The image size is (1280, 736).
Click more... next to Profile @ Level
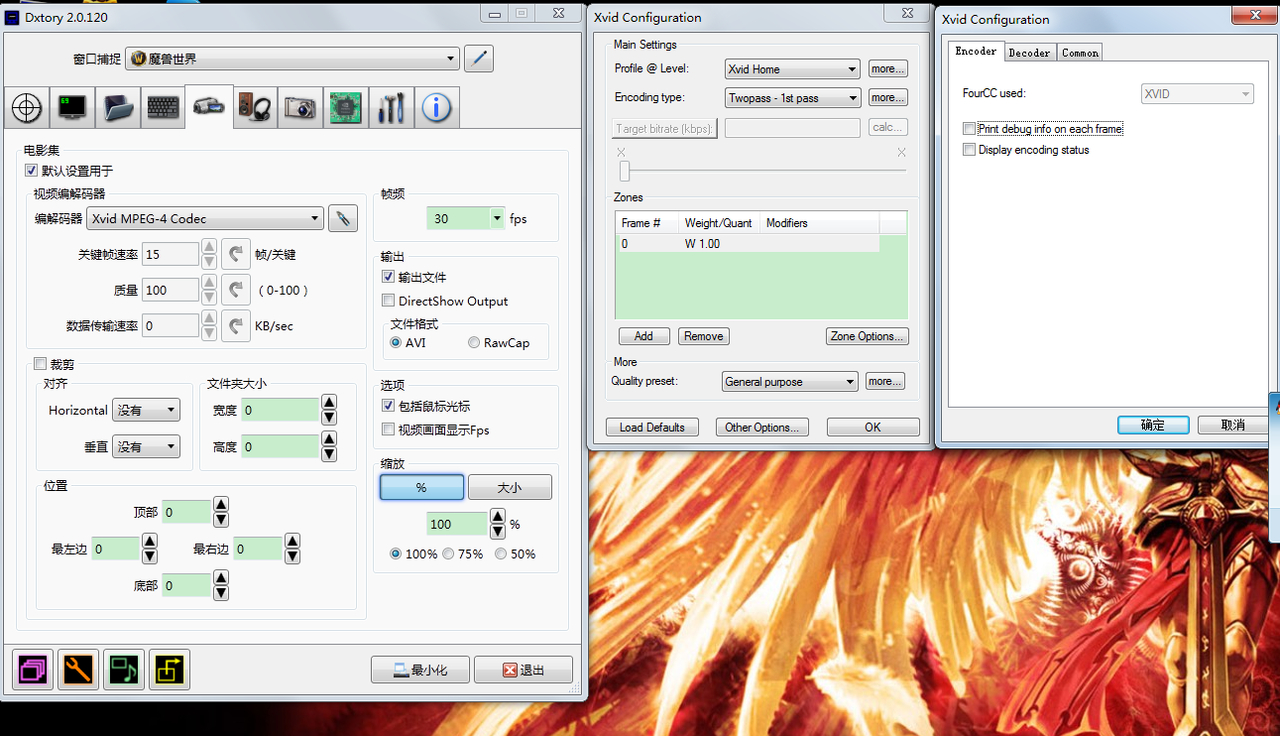tap(887, 69)
